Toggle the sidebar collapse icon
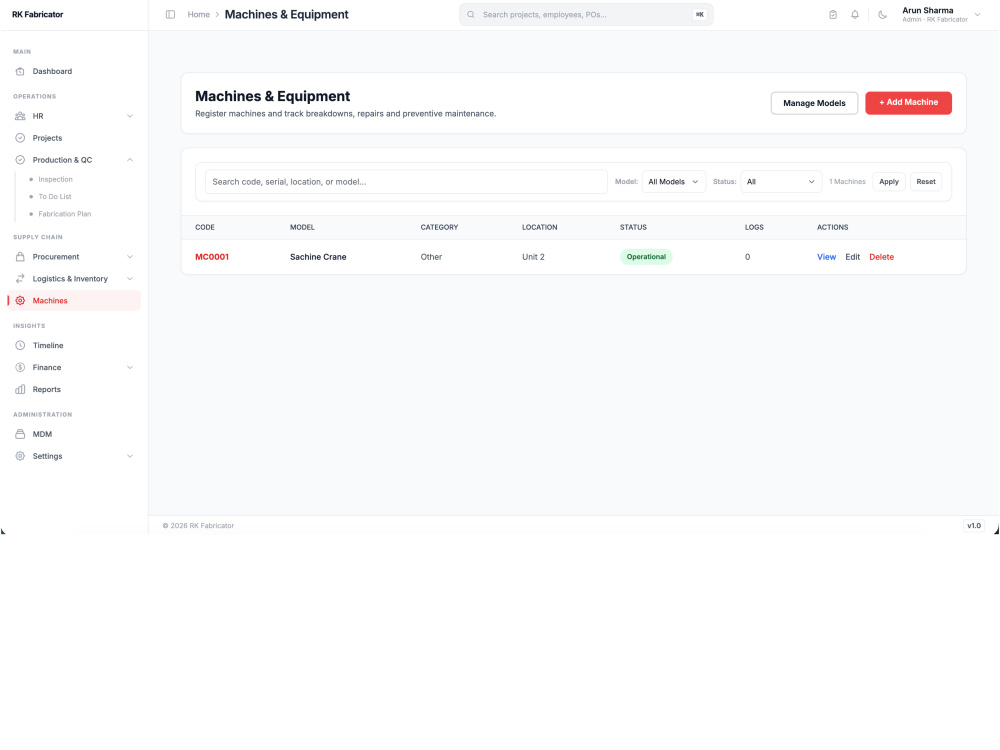The image size is (1000, 750). click(170, 15)
